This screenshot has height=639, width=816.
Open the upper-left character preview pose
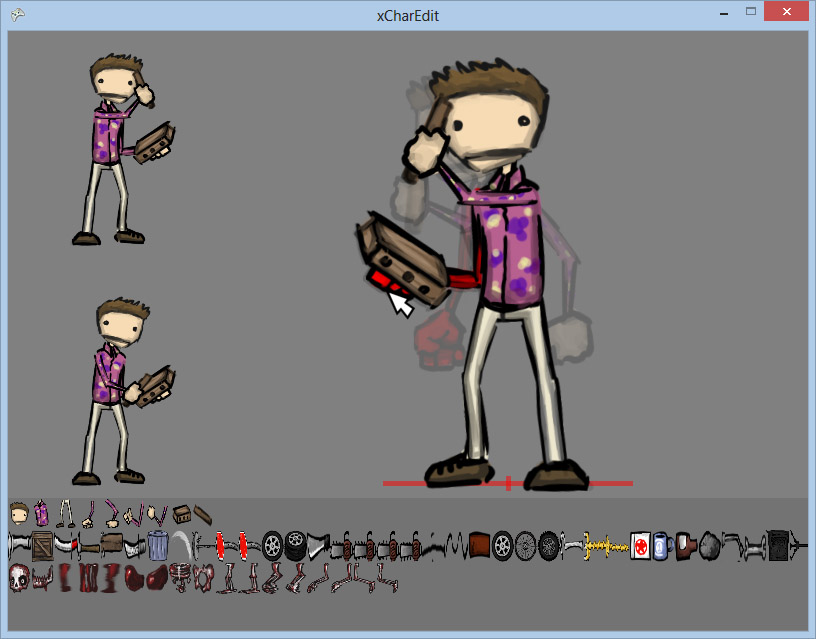pyautogui.click(x=123, y=150)
